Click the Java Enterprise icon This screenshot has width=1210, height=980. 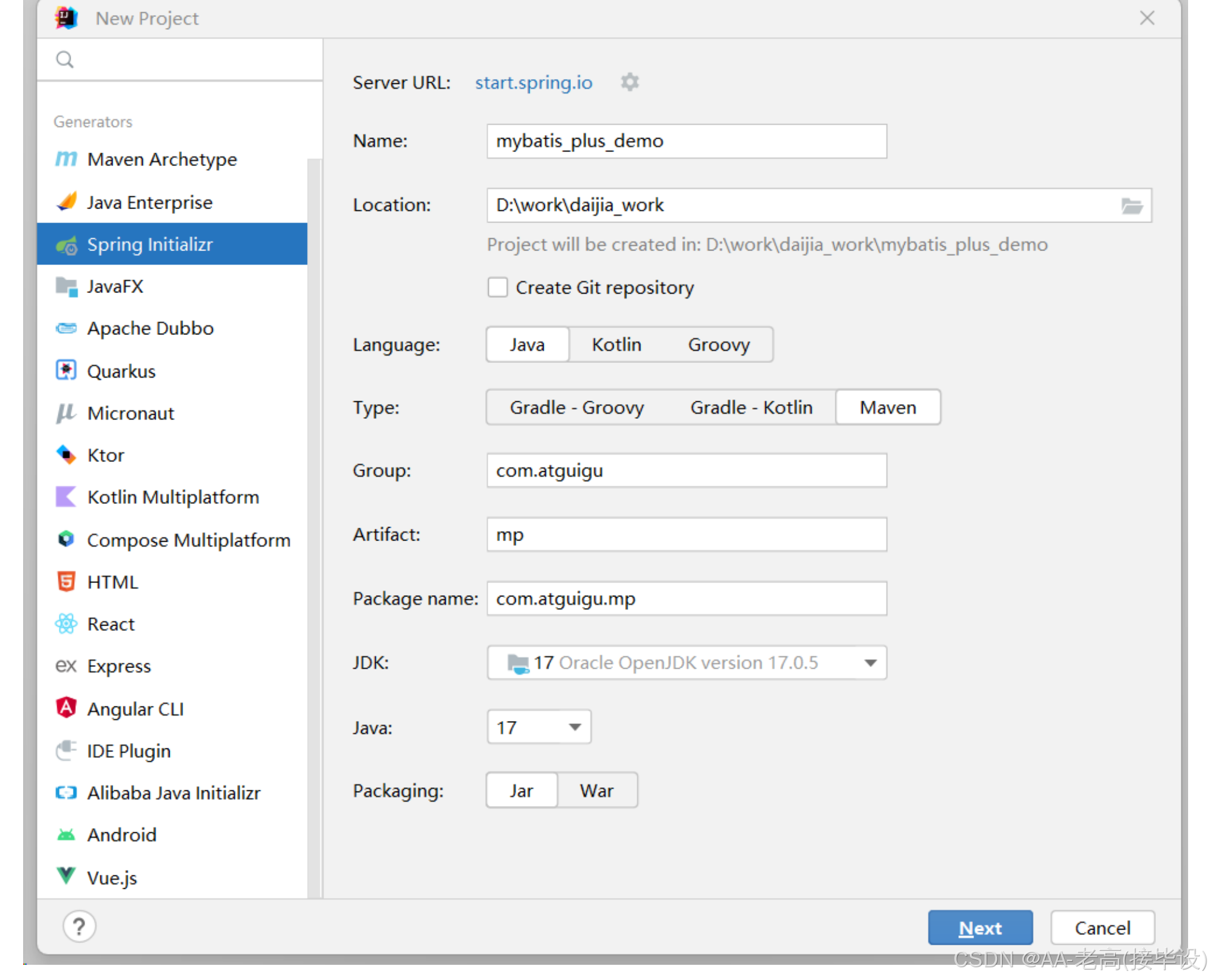66,202
